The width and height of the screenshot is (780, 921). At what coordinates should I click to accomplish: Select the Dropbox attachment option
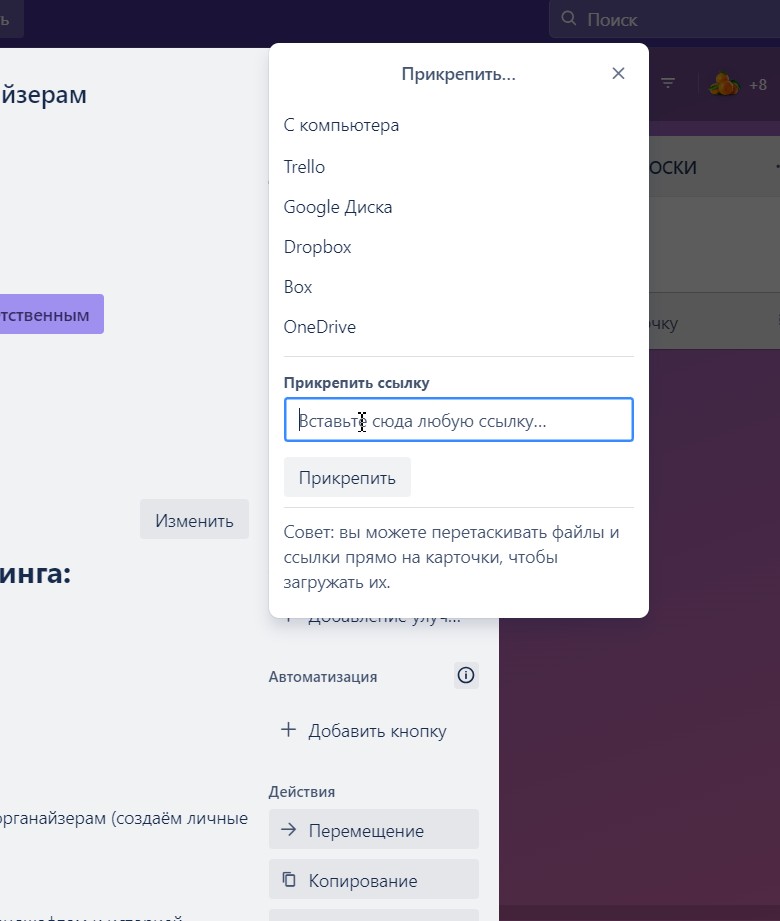point(317,246)
